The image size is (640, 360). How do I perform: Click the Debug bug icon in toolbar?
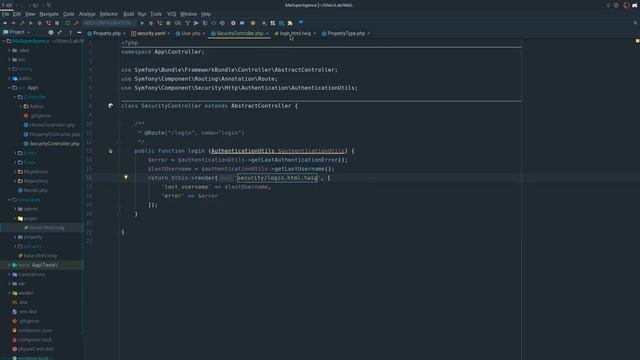pyautogui.click(x=151, y=23)
